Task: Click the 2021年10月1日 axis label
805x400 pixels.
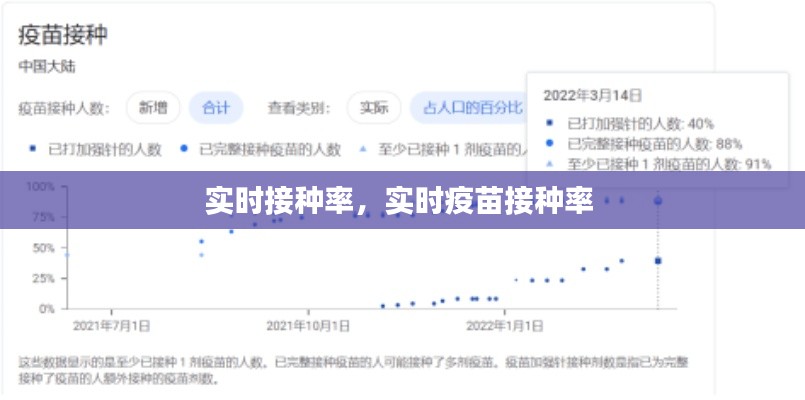Action: point(308,326)
